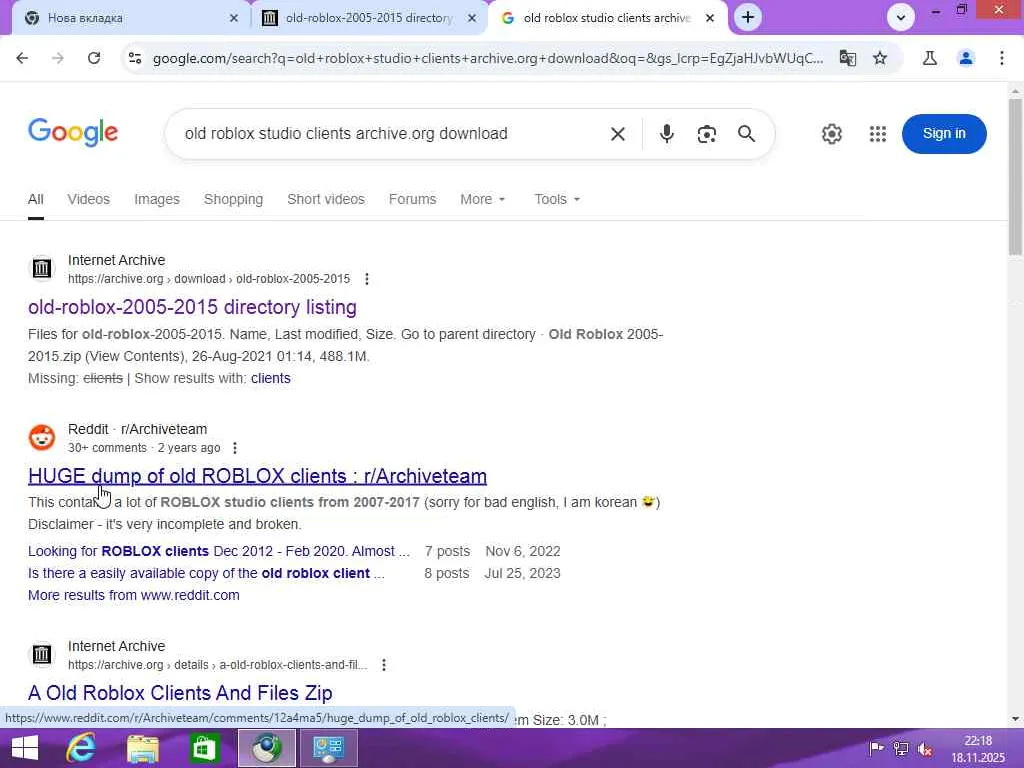This screenshot has width=1024, height=768.
Task: Open the muted volume tray icon
Action: (x=925, y=749)
